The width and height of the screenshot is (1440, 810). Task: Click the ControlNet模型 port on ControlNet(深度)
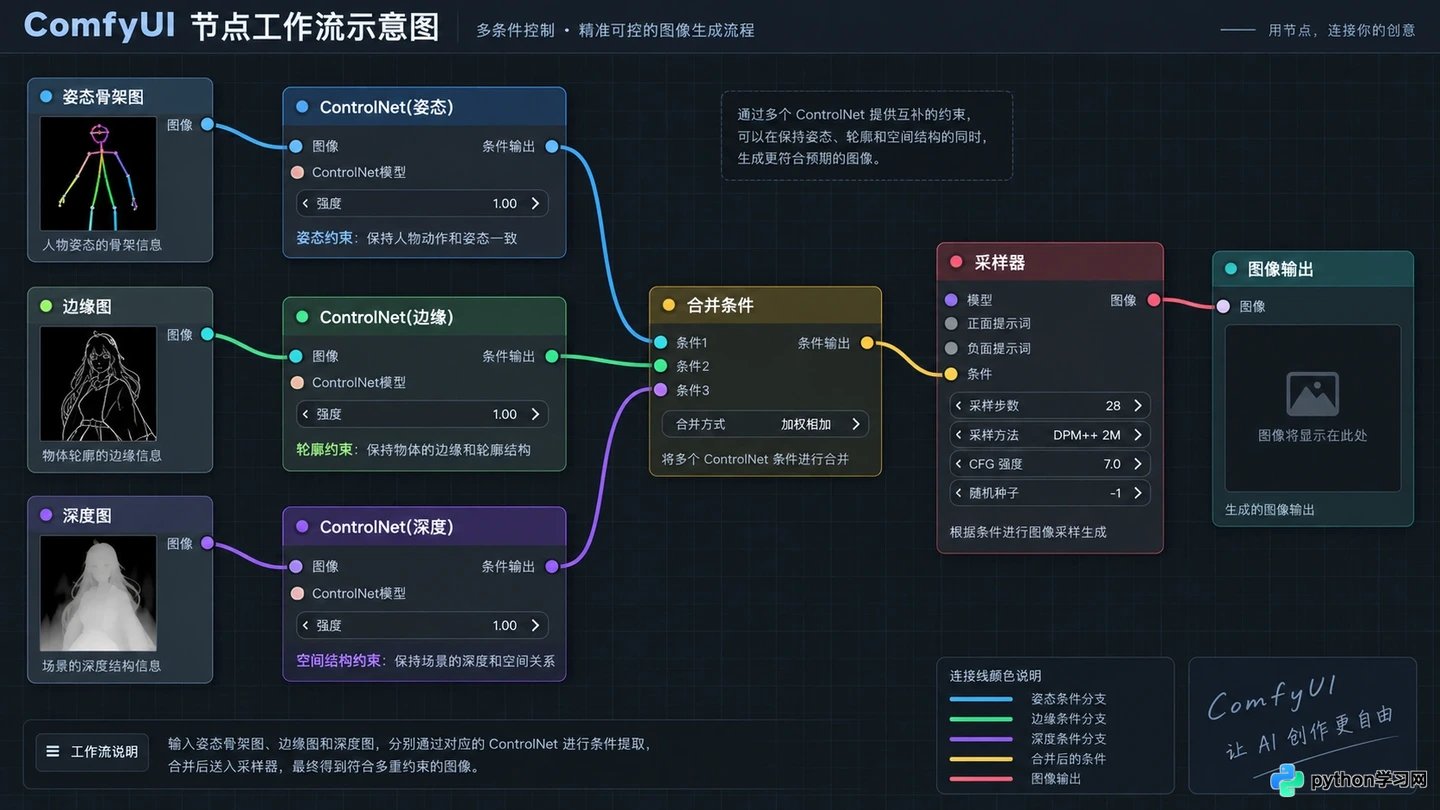coord(297,593)
